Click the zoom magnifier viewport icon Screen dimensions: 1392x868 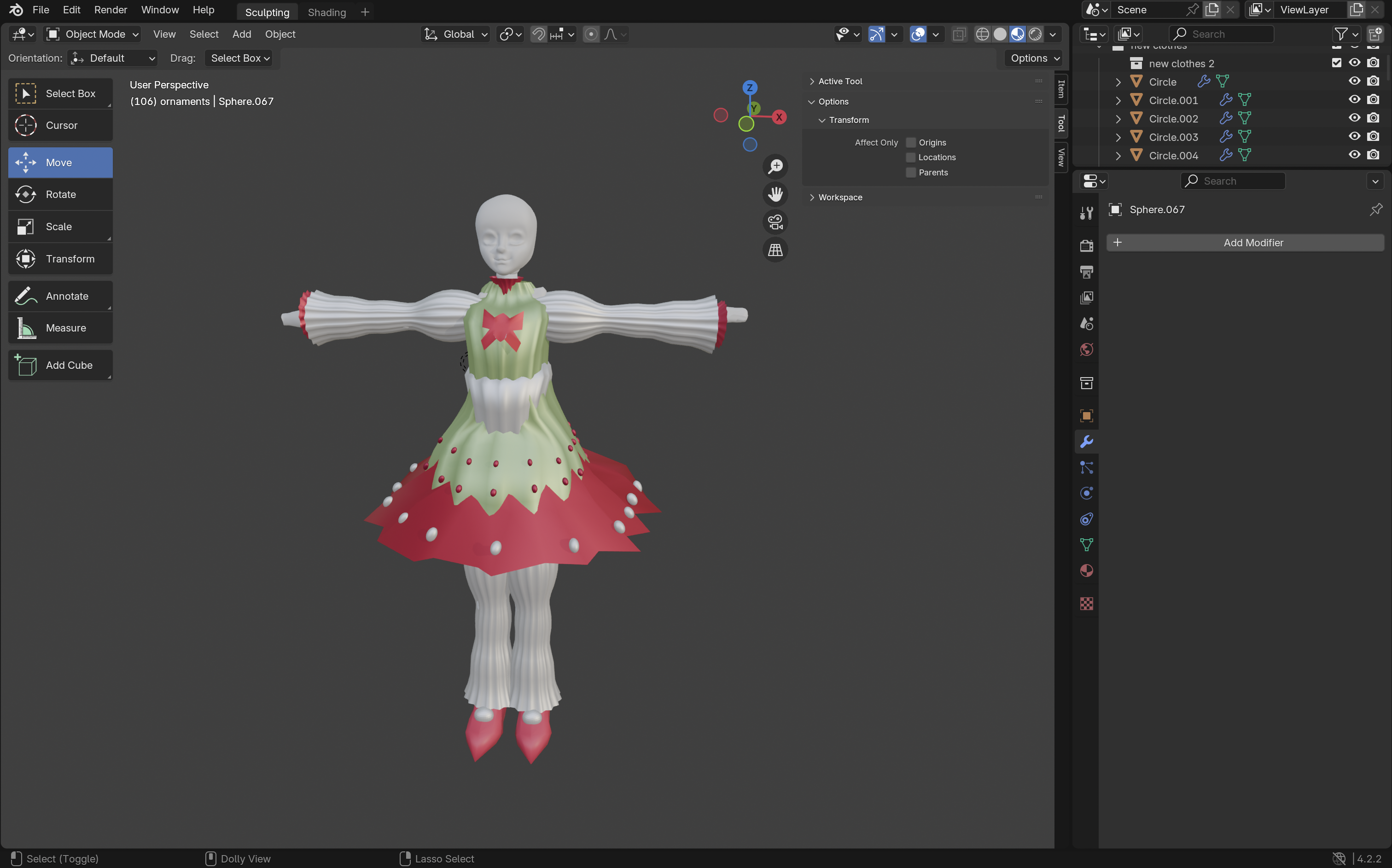coord(775,167)
